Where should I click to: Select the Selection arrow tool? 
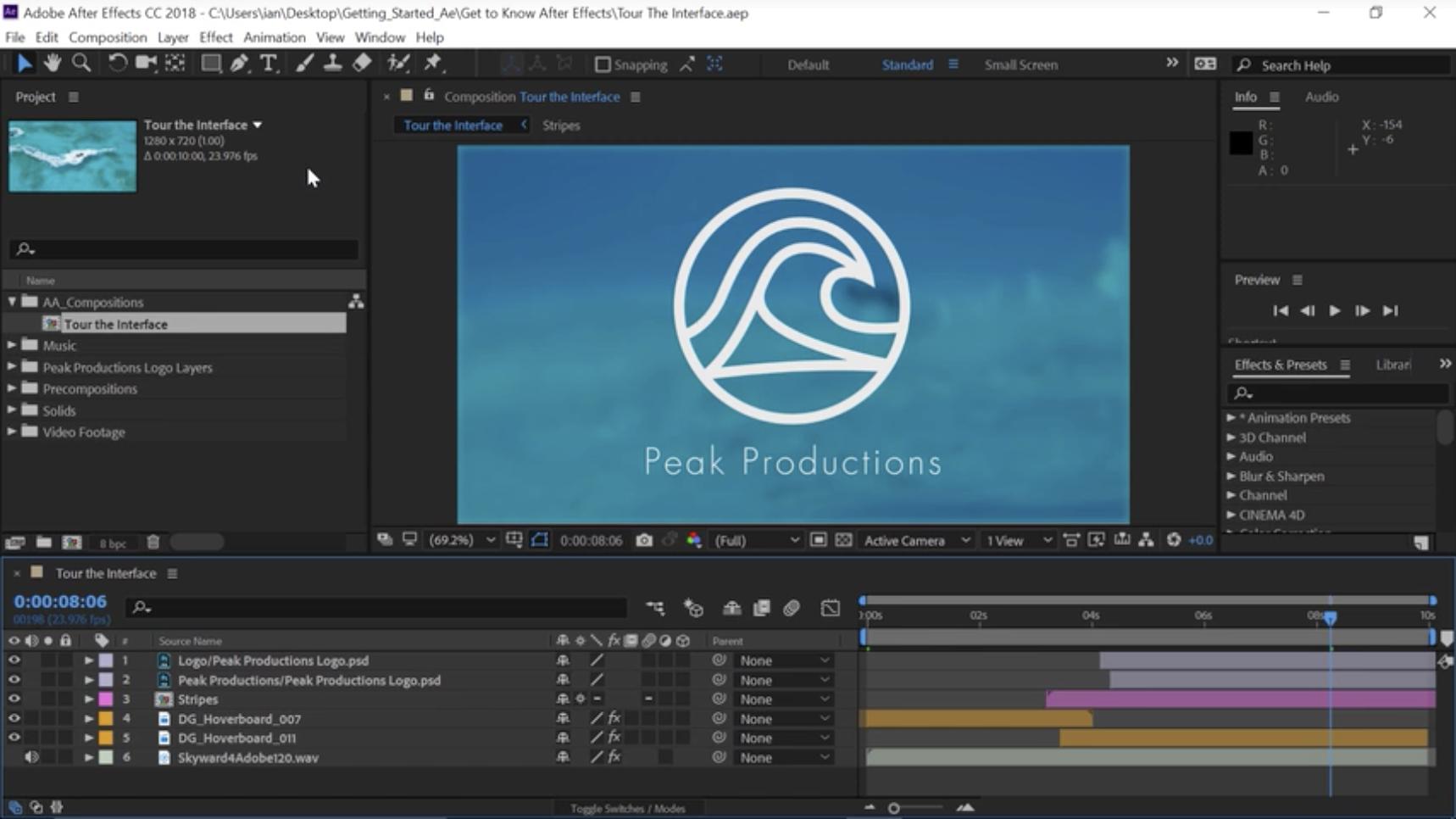tap(24, 64)
